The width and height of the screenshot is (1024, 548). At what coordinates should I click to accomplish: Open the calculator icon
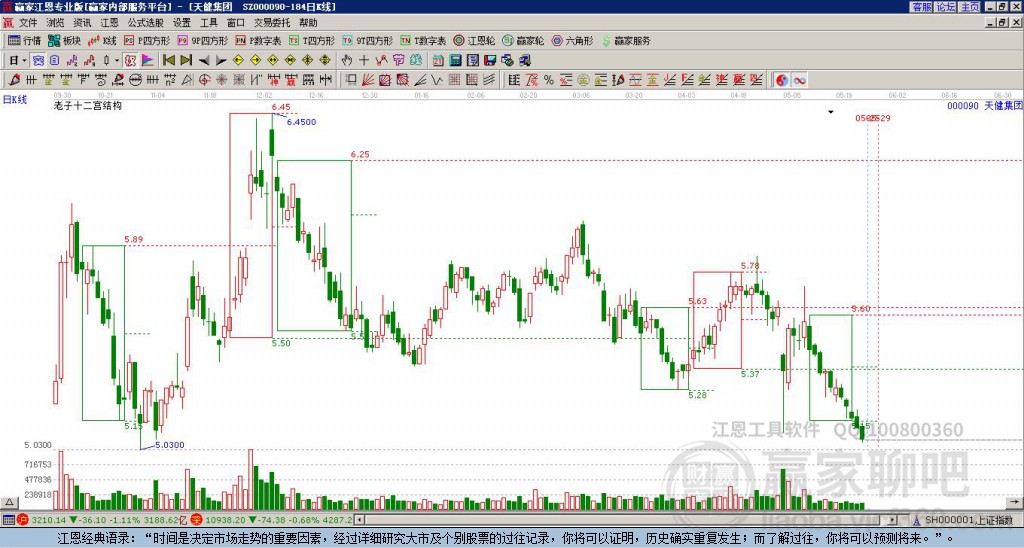(455, 61)
